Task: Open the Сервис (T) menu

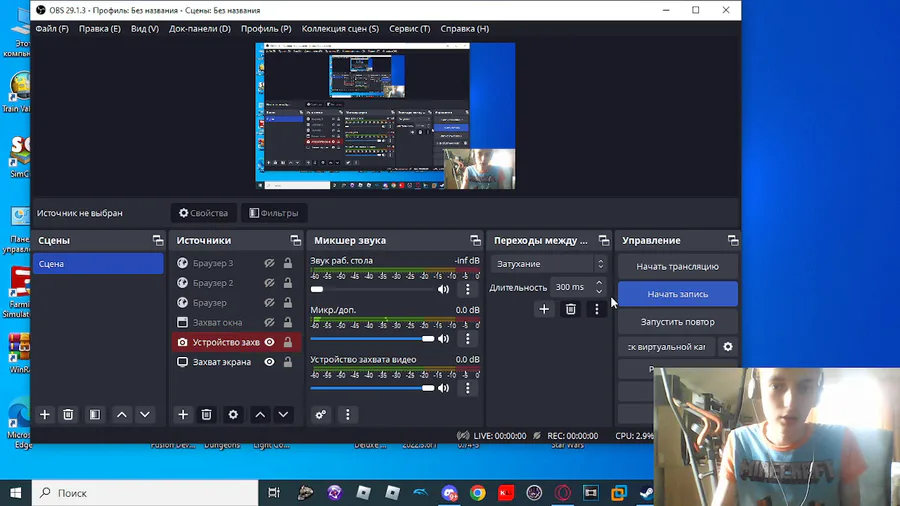Action: coord(410,29)
